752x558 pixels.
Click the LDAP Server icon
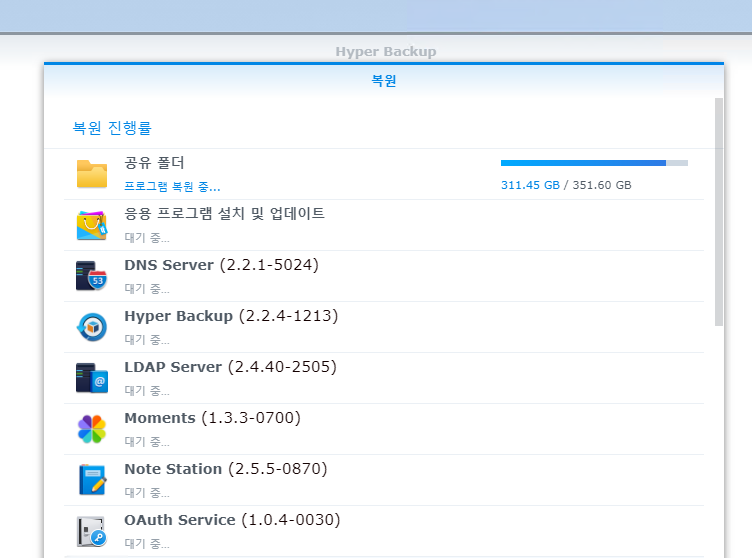pos(92,378)
